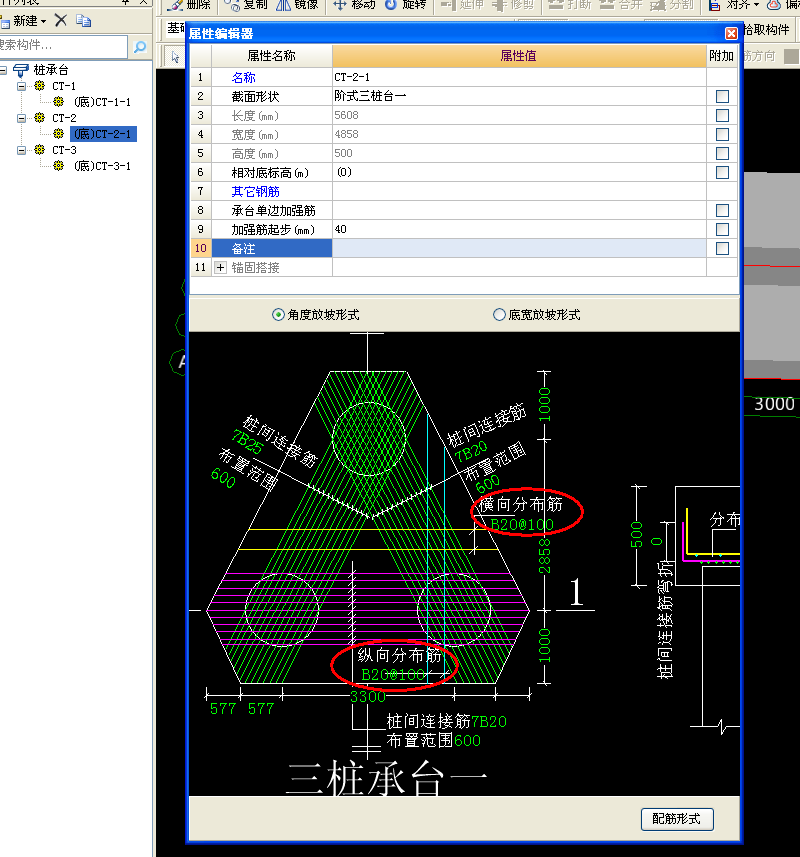Toggle 附加 checkbox for 加强筋起步 row
The image size is (800, 857).
click(x=722, y=230)
